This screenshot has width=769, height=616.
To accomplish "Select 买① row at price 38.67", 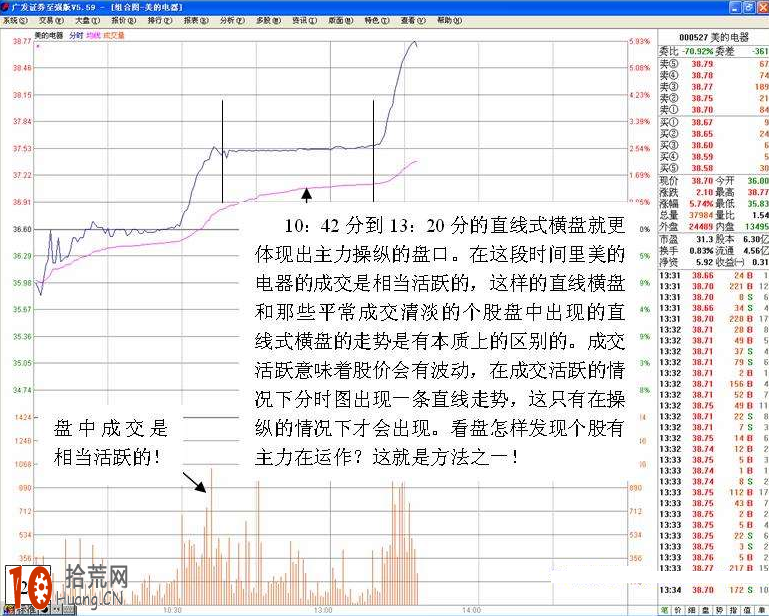I will coord(714,122).
